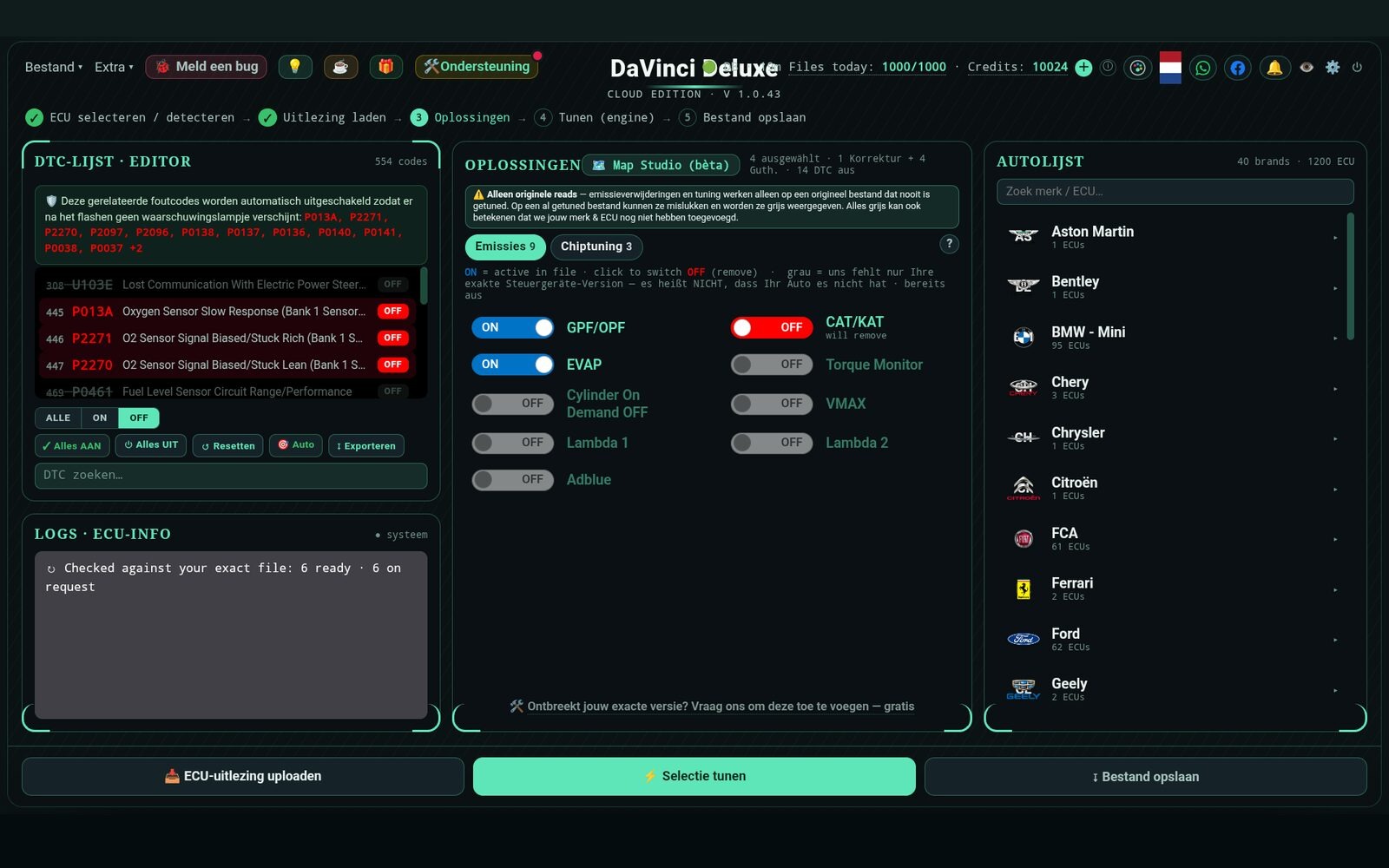
Task: Filter DTC list by OFF
Action: [x=139, y=418]
